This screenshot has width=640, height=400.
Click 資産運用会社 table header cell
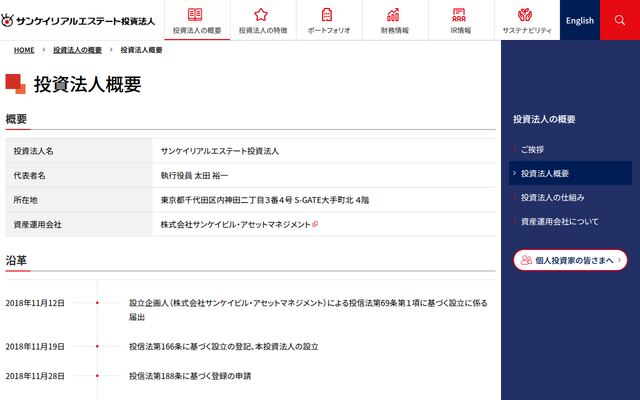79,224
